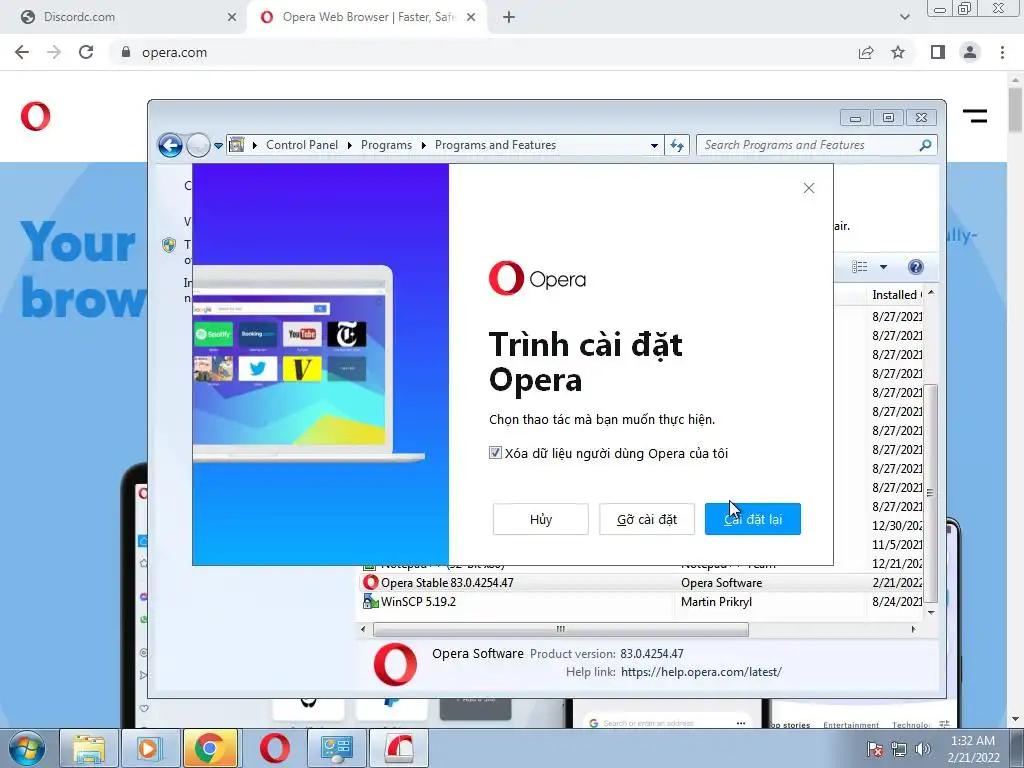Click the Installed On column header
Image resolution: width=1024 pixels, height=768 pixels.
pyautogui.click(x=895, y=295)
